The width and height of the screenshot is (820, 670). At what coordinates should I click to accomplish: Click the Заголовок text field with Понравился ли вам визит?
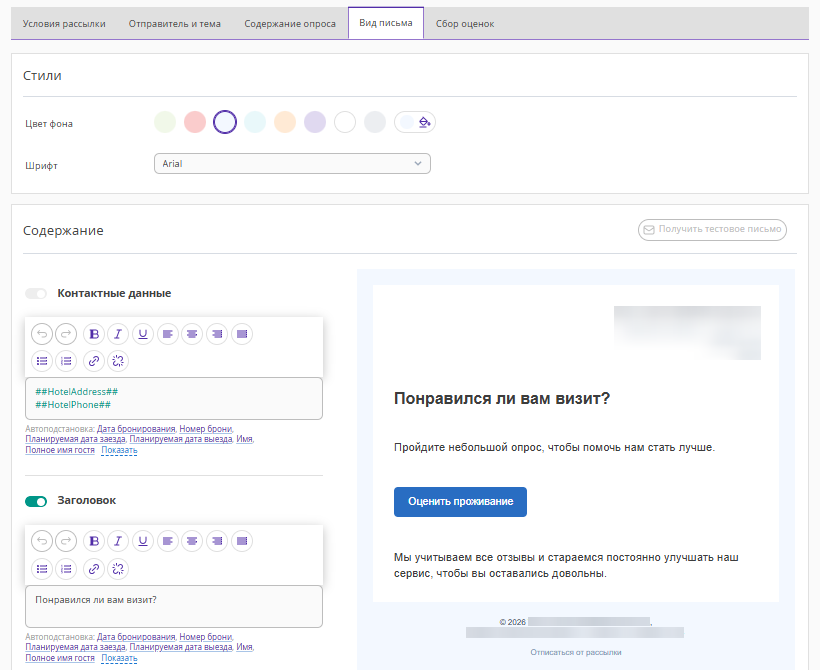tap(174, 606)
